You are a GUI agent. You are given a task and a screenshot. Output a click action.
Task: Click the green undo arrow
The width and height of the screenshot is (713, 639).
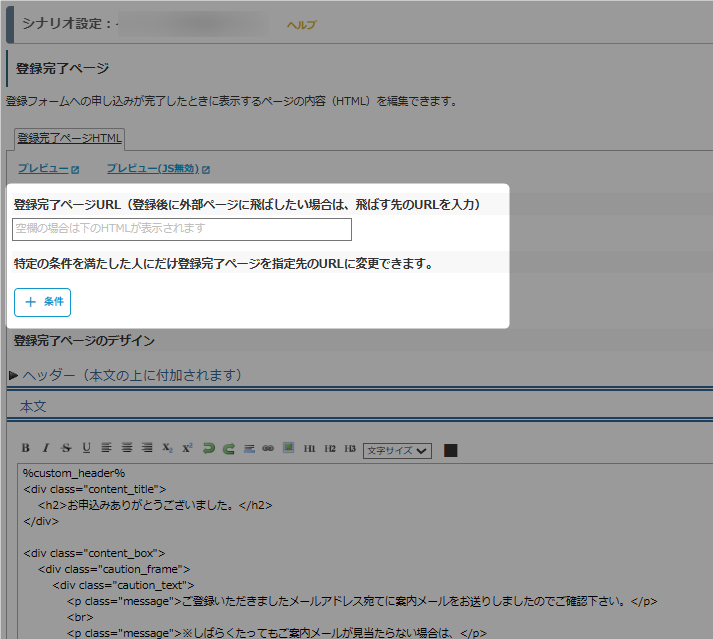coord(209,449)
